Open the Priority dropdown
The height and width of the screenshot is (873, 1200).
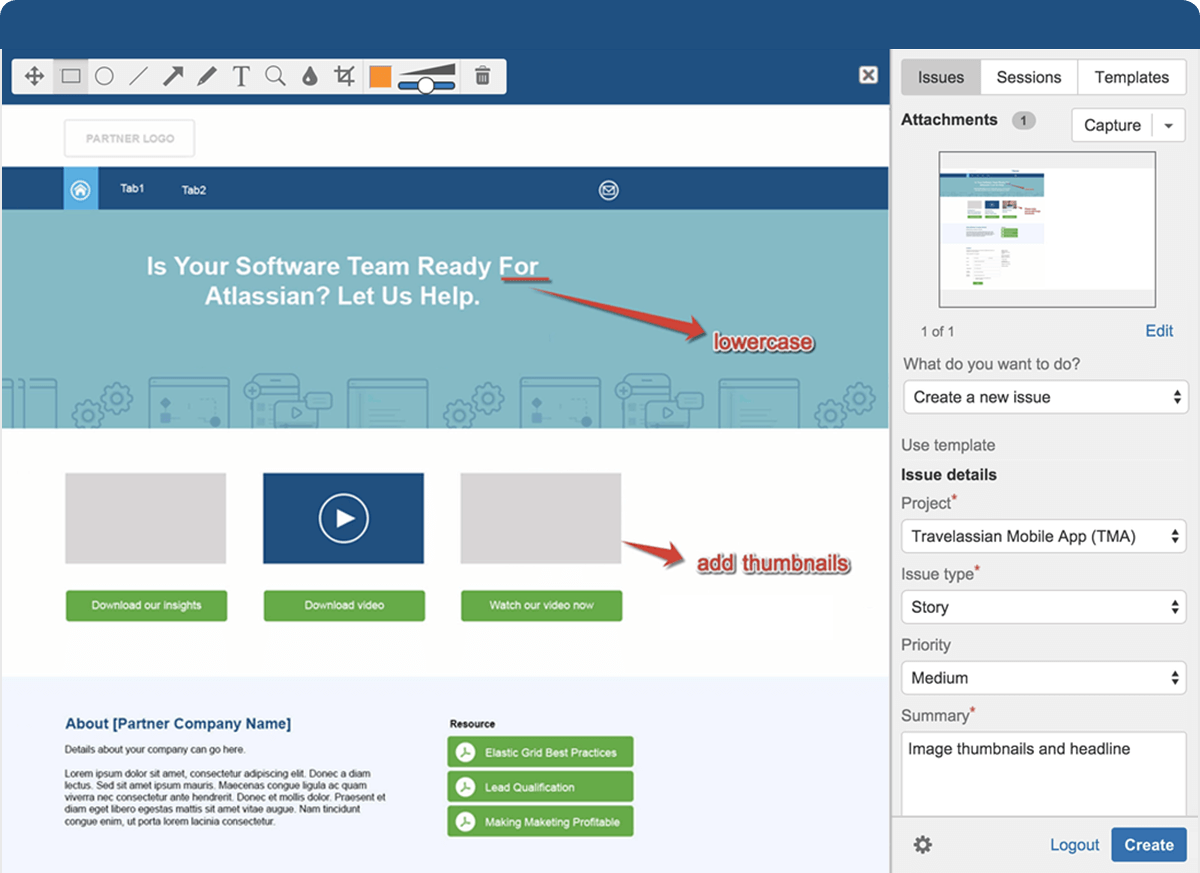(1043, 678)
